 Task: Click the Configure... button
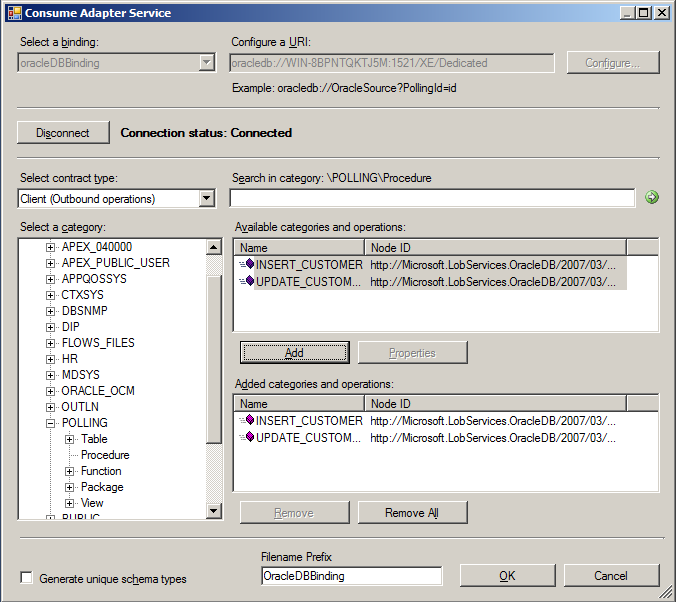coord(613,63)
